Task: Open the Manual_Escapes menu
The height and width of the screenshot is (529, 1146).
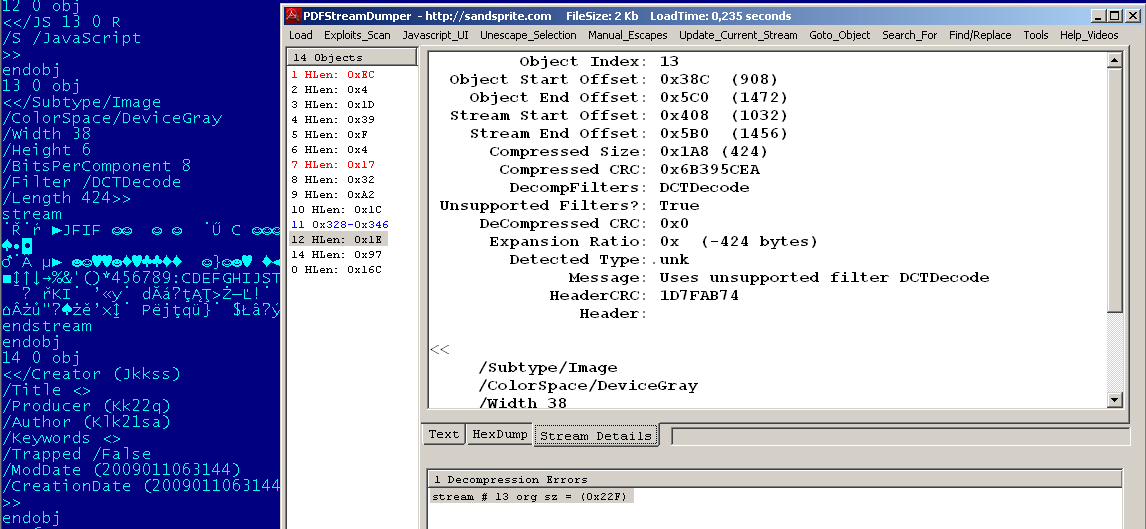Action: coord(627,35)
